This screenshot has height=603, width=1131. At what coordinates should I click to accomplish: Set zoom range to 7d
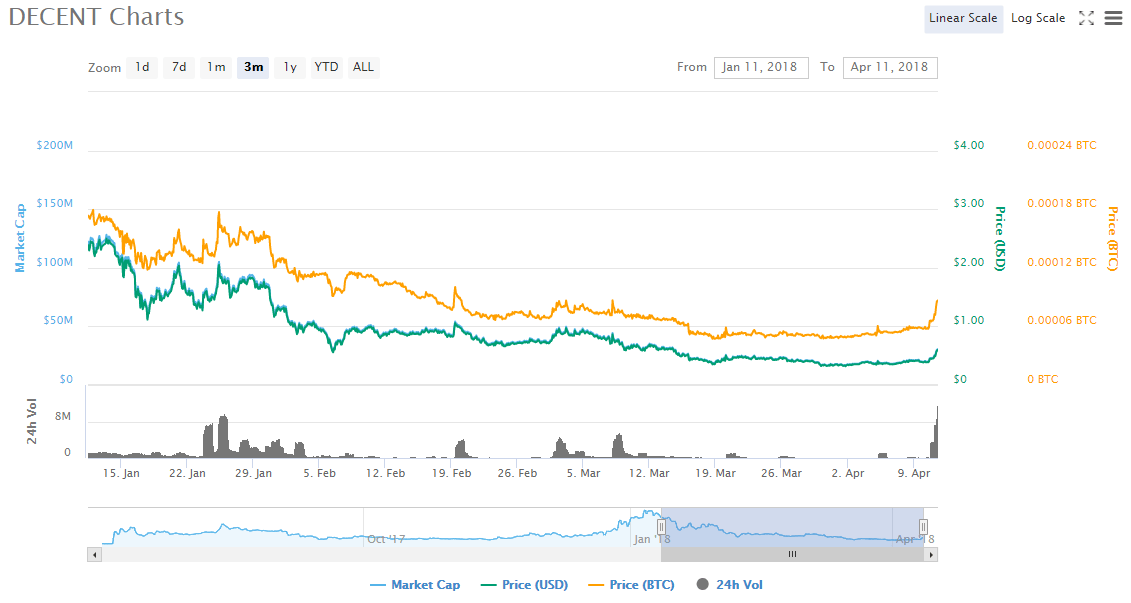click(x=179, y=67)
